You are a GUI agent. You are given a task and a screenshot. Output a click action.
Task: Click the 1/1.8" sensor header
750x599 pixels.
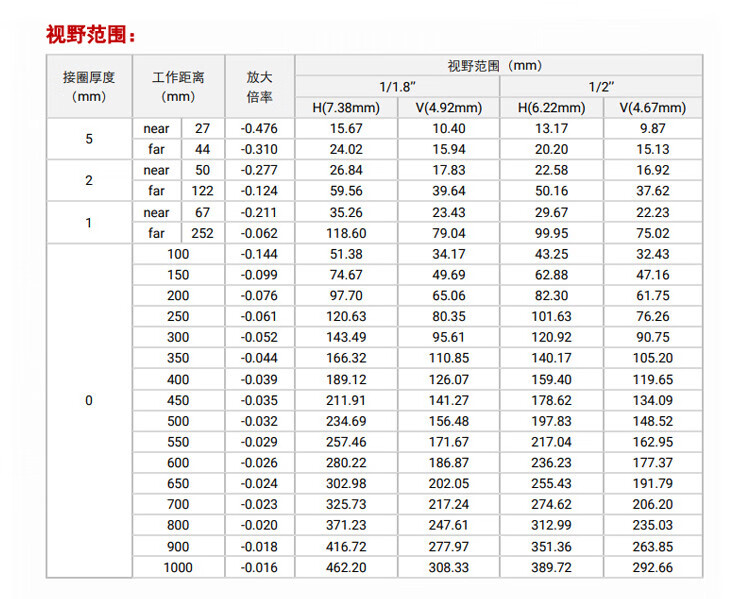pos(397,87)
